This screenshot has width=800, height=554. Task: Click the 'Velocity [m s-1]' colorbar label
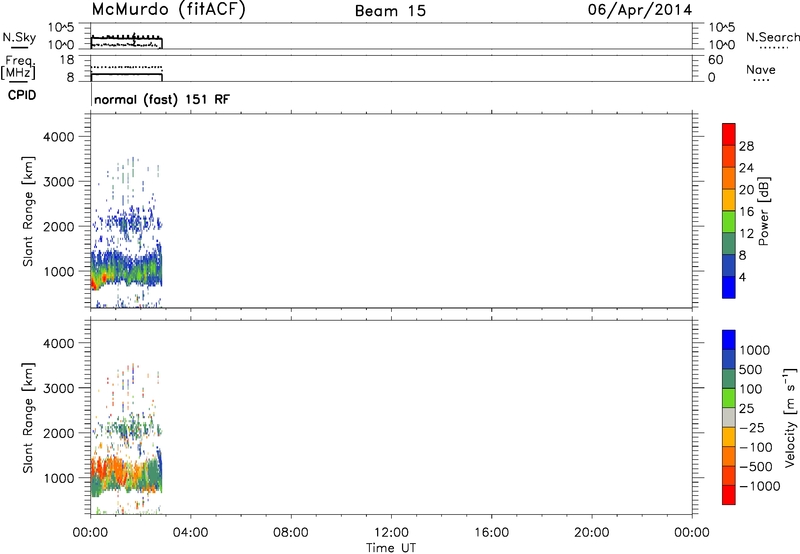[790, 417]
